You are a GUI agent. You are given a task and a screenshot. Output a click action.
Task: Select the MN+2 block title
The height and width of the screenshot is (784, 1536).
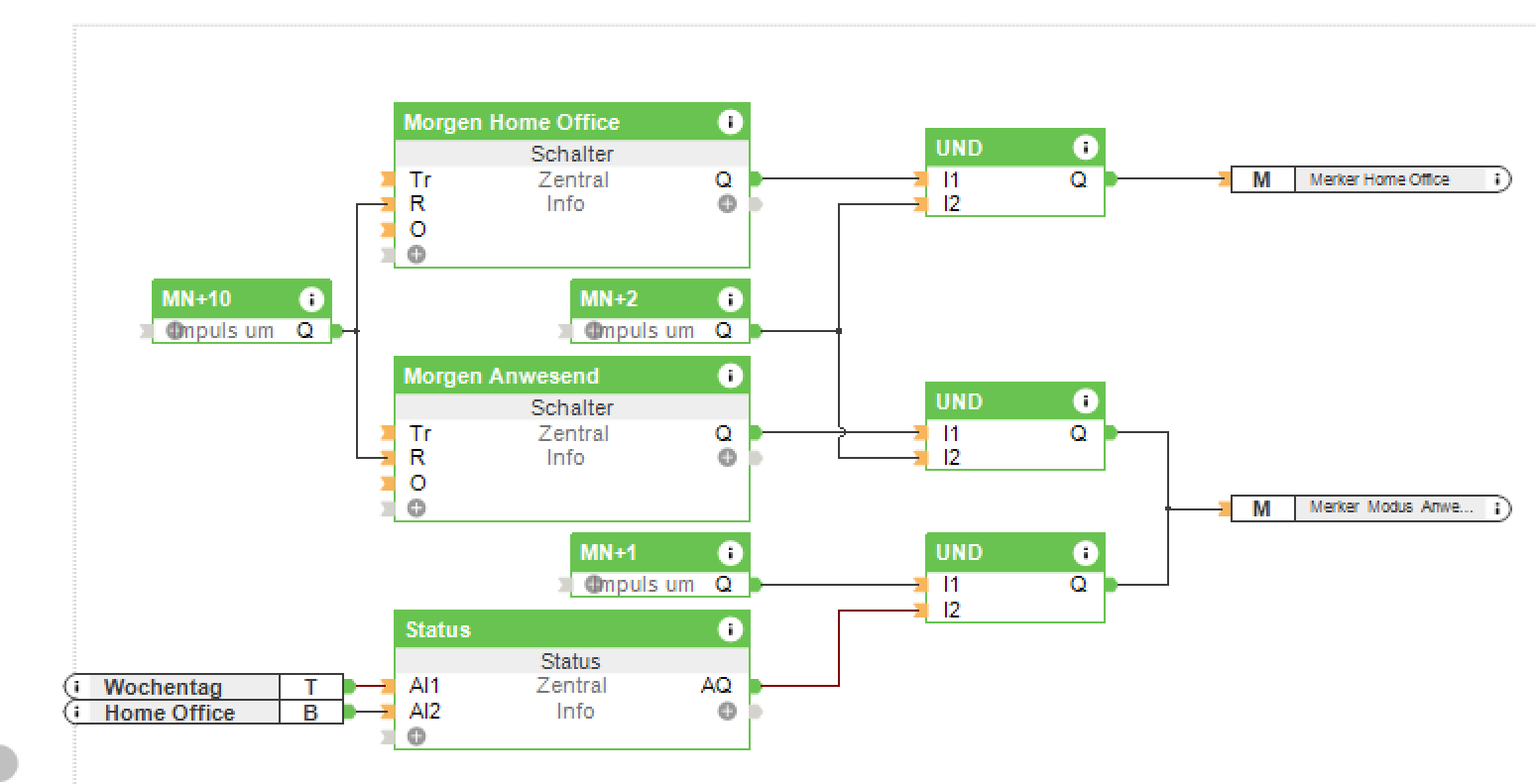coord(609,298)
